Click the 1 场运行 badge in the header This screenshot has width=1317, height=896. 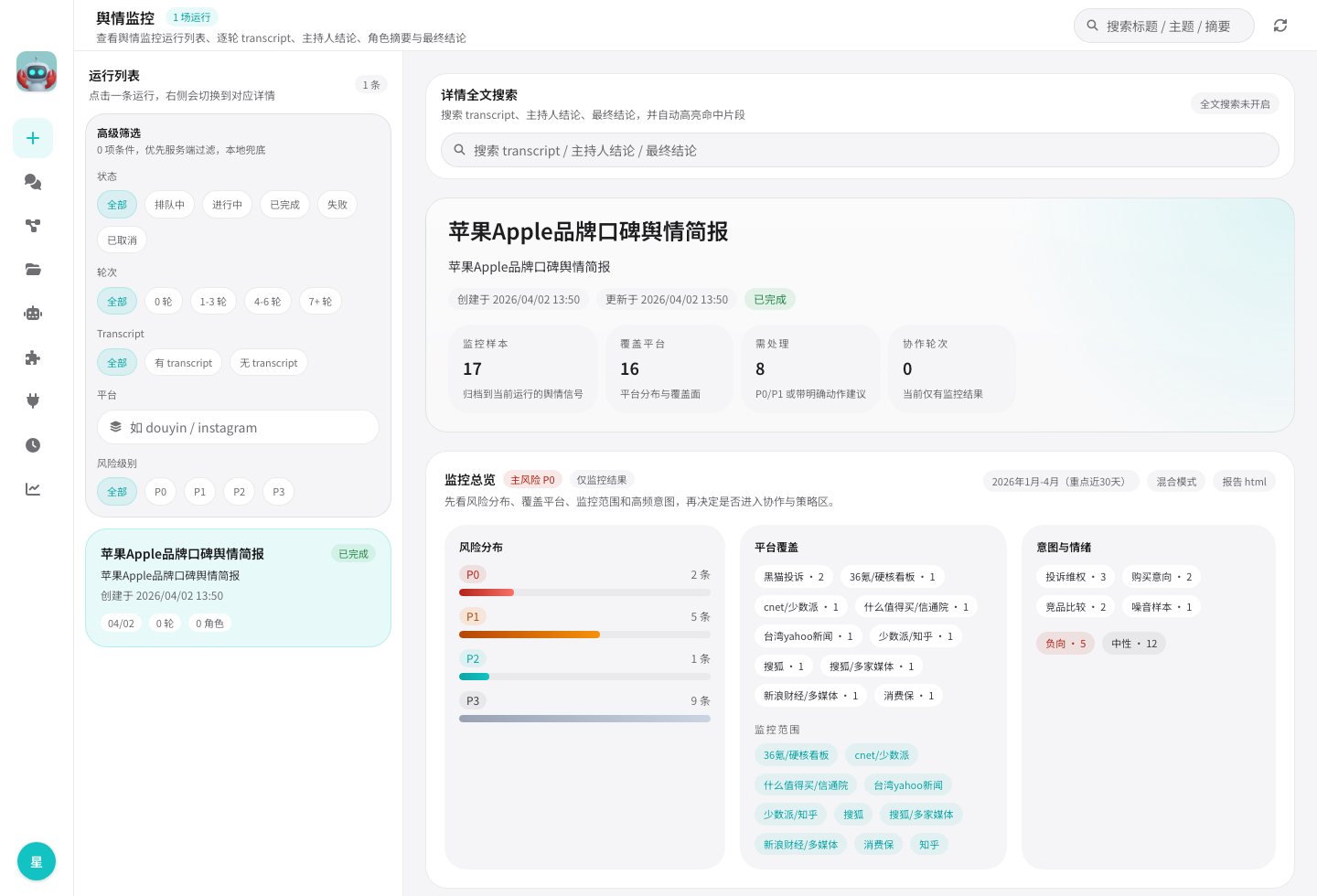(191, 17)
